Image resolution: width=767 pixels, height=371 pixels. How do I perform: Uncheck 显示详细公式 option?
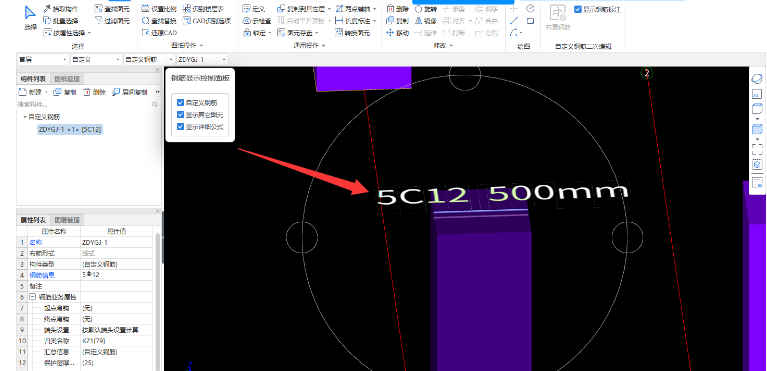click(181, 126)
